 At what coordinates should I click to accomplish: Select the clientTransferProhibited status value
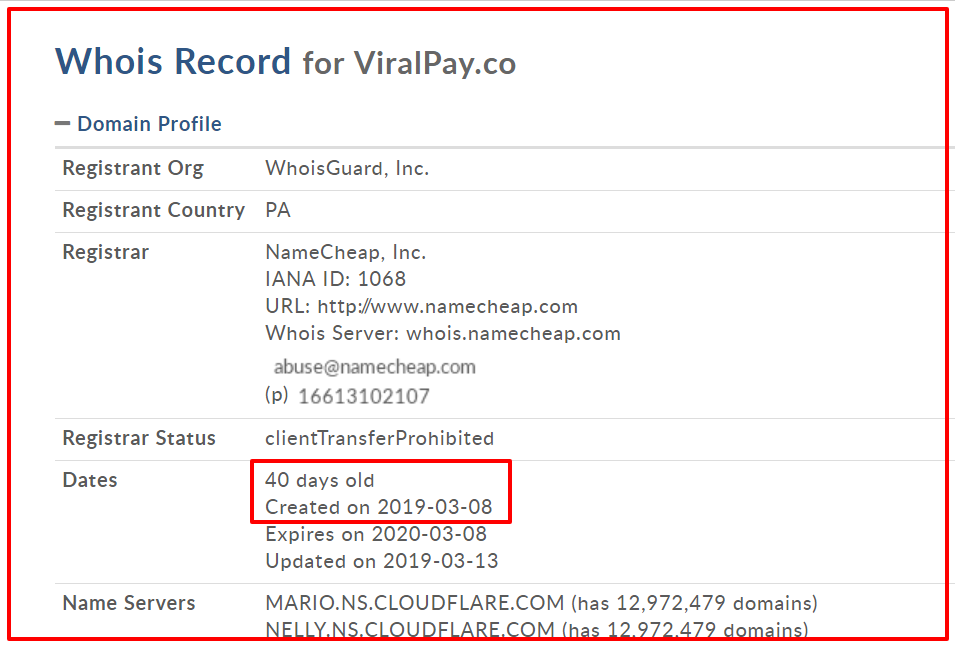(x=379, y=438)
